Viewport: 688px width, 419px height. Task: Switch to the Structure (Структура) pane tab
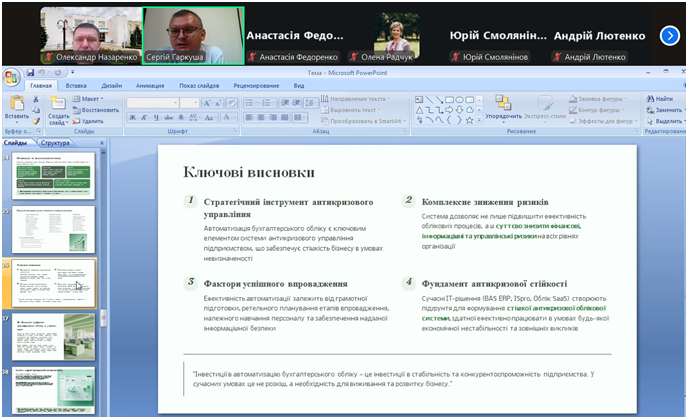click(55, 143)
